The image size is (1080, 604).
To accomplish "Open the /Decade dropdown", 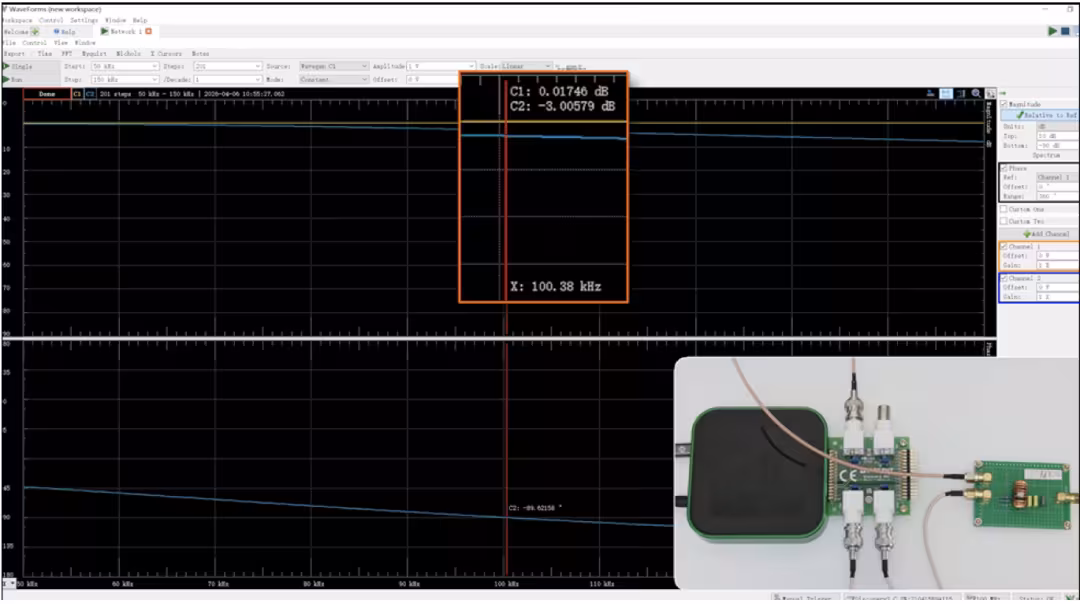I will (227, 79).
